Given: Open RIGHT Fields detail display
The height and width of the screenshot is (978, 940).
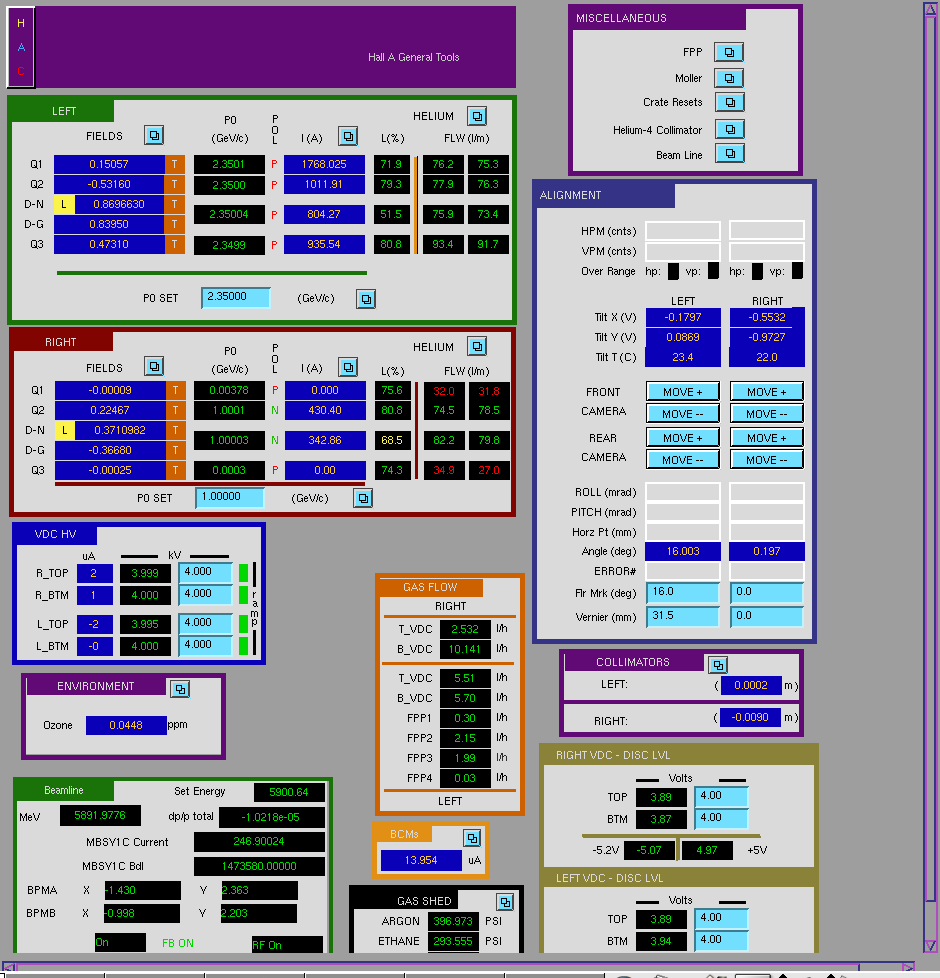Looking at the screenshot, I should (x=153, y=366).
